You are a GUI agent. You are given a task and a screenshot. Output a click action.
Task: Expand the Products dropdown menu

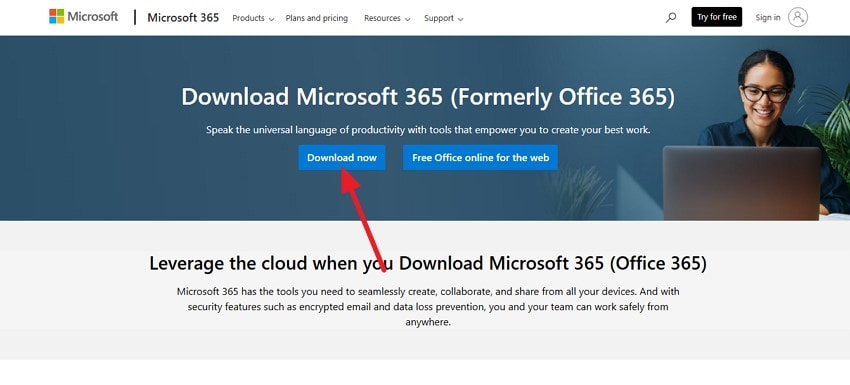[x=253, y=18]
